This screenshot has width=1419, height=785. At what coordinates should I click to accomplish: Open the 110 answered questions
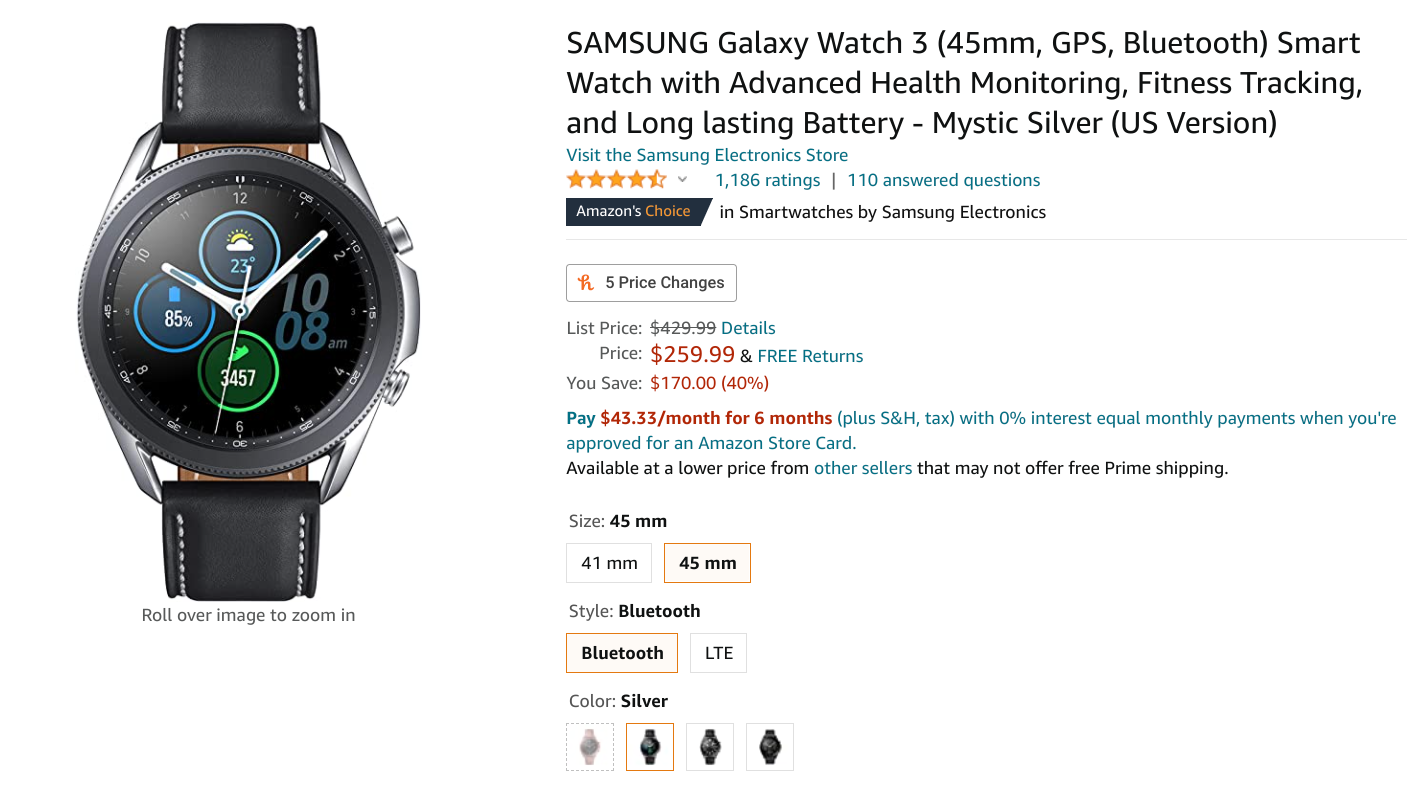point(943,180)
